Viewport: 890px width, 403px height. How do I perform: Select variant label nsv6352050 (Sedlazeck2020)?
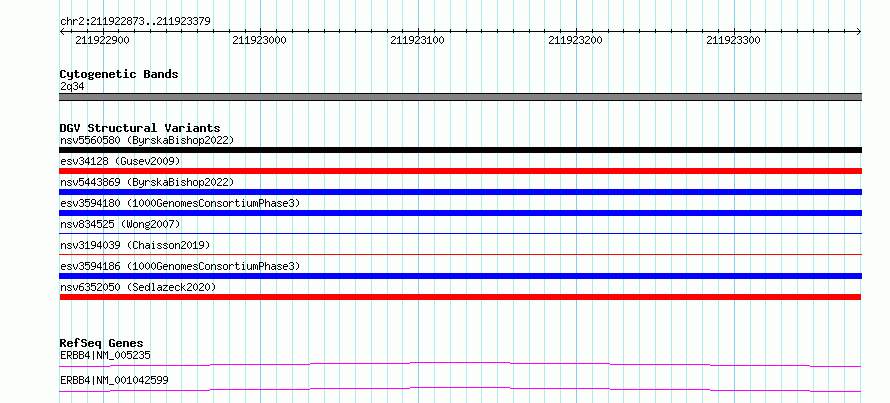[x=138, y=287]
